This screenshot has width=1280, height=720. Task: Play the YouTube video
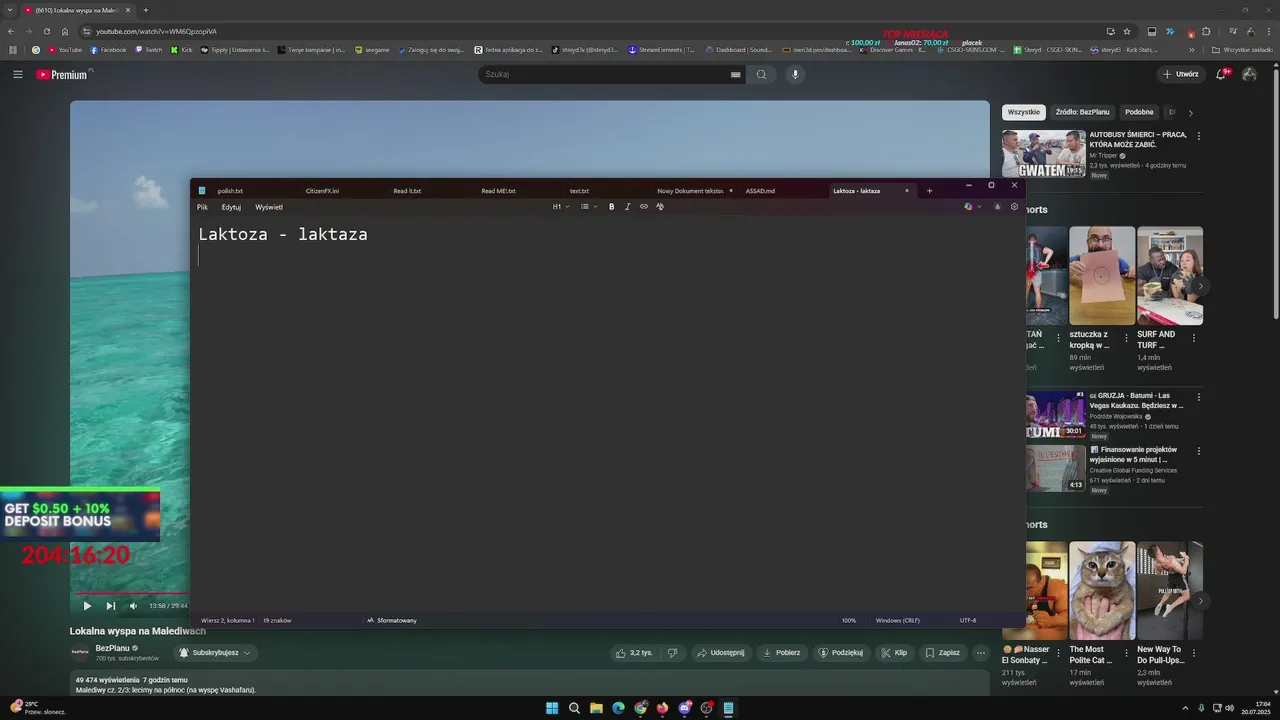click(87, 606)
